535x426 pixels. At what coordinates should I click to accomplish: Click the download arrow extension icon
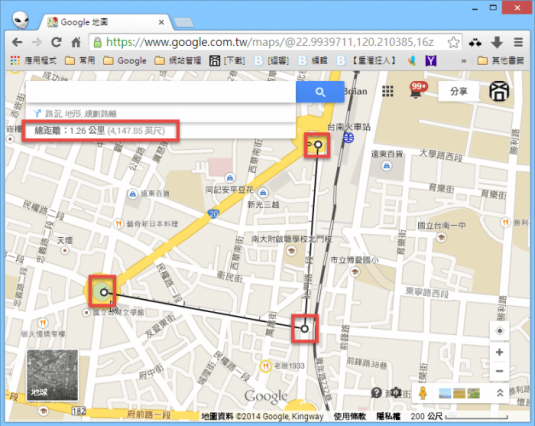coord(497,42)
